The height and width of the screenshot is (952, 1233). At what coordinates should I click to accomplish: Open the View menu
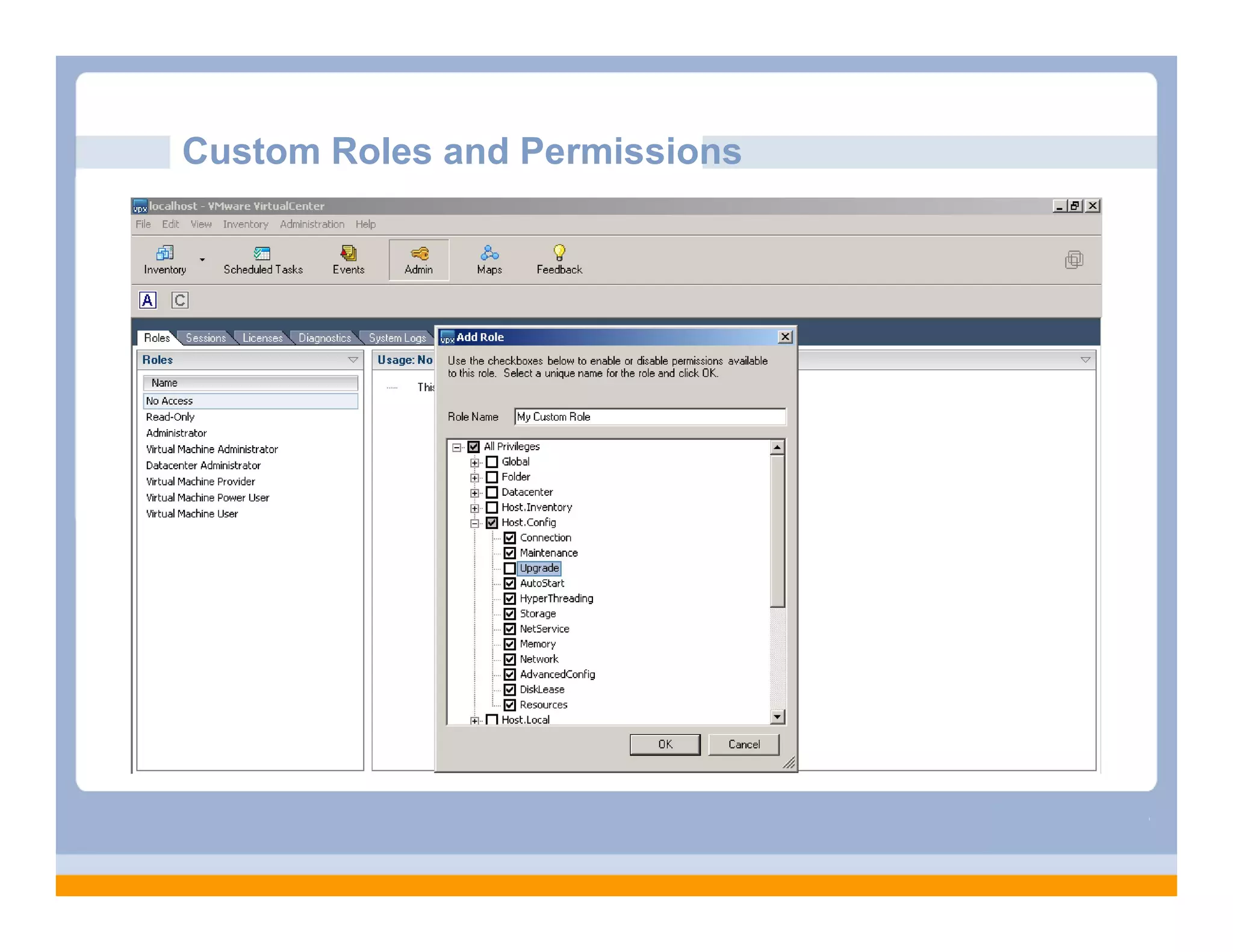[201, 224]
